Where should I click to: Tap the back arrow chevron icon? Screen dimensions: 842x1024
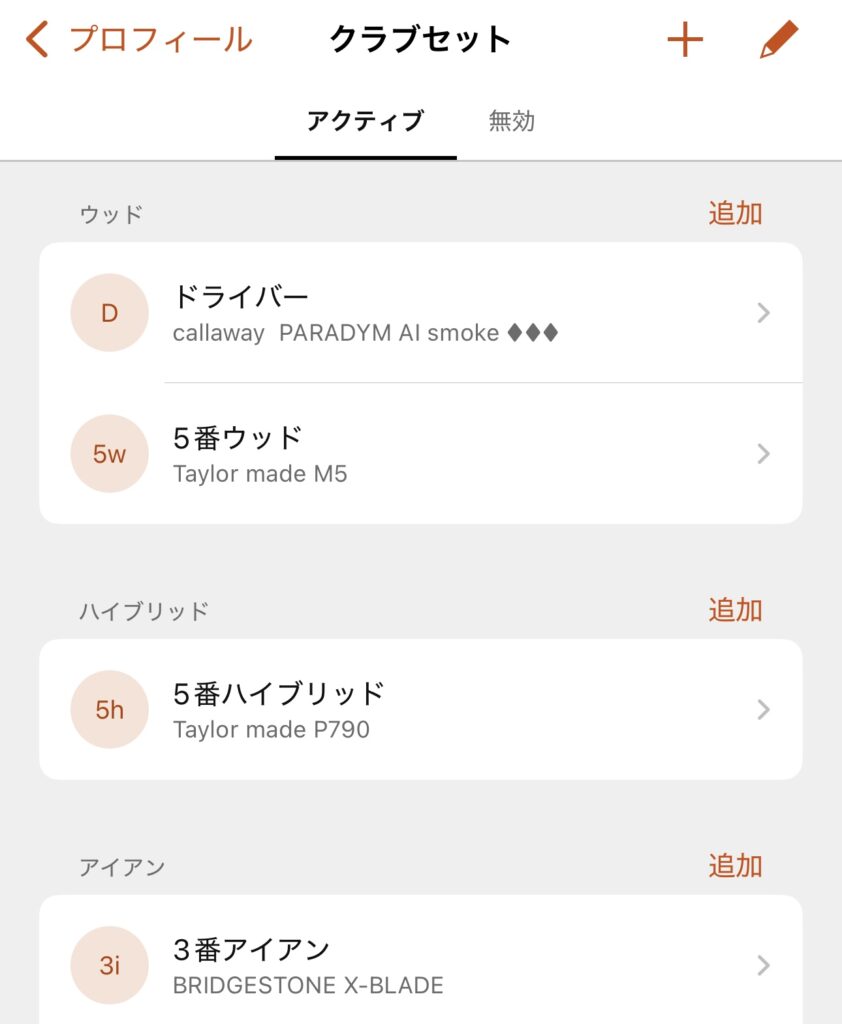coord(38,40)
